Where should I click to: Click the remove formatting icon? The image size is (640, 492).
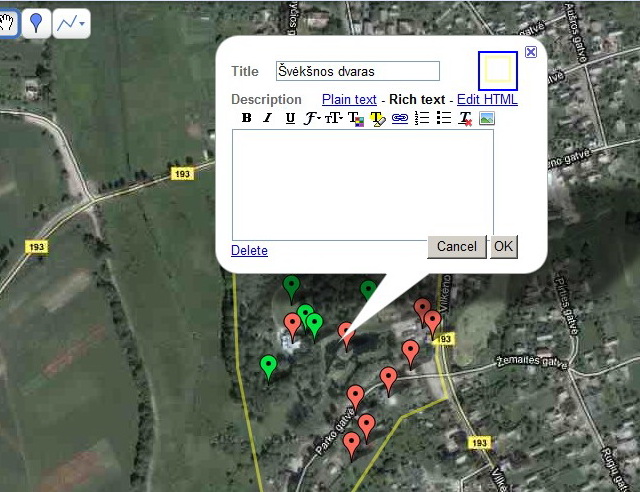[465, 118]
